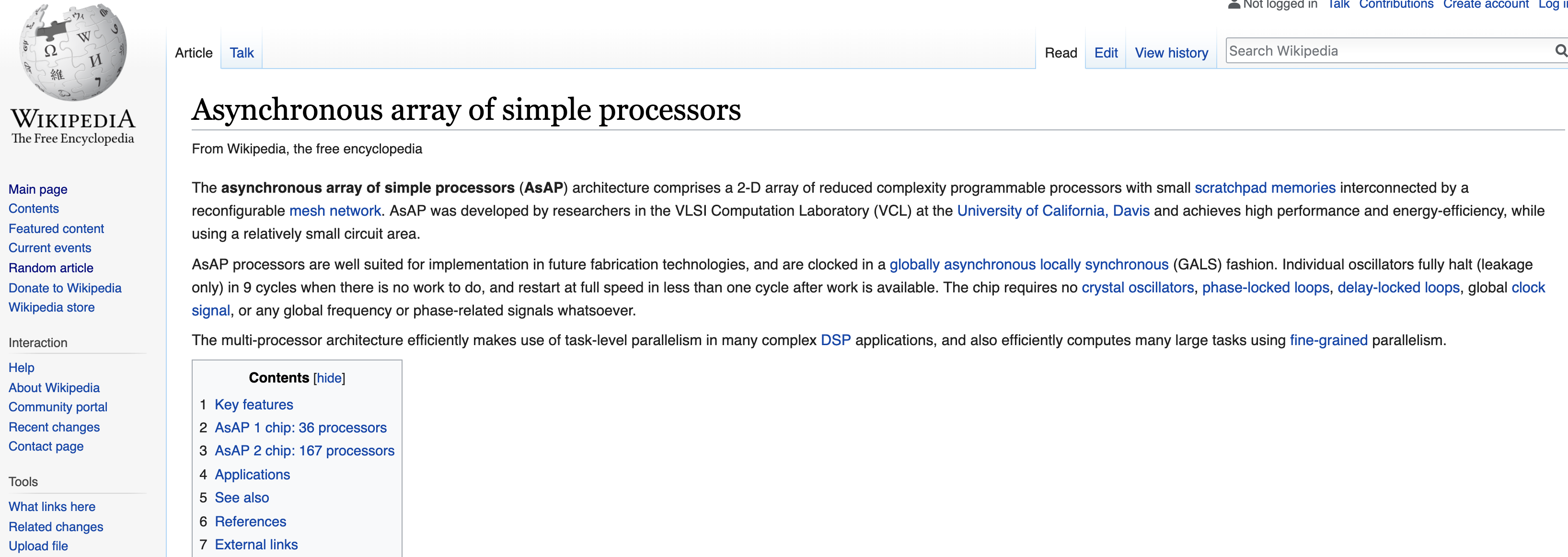Switch to the Edit tab
Image resolution: width=1568 pixels, height=557 pixels.
coord(1106,53)
